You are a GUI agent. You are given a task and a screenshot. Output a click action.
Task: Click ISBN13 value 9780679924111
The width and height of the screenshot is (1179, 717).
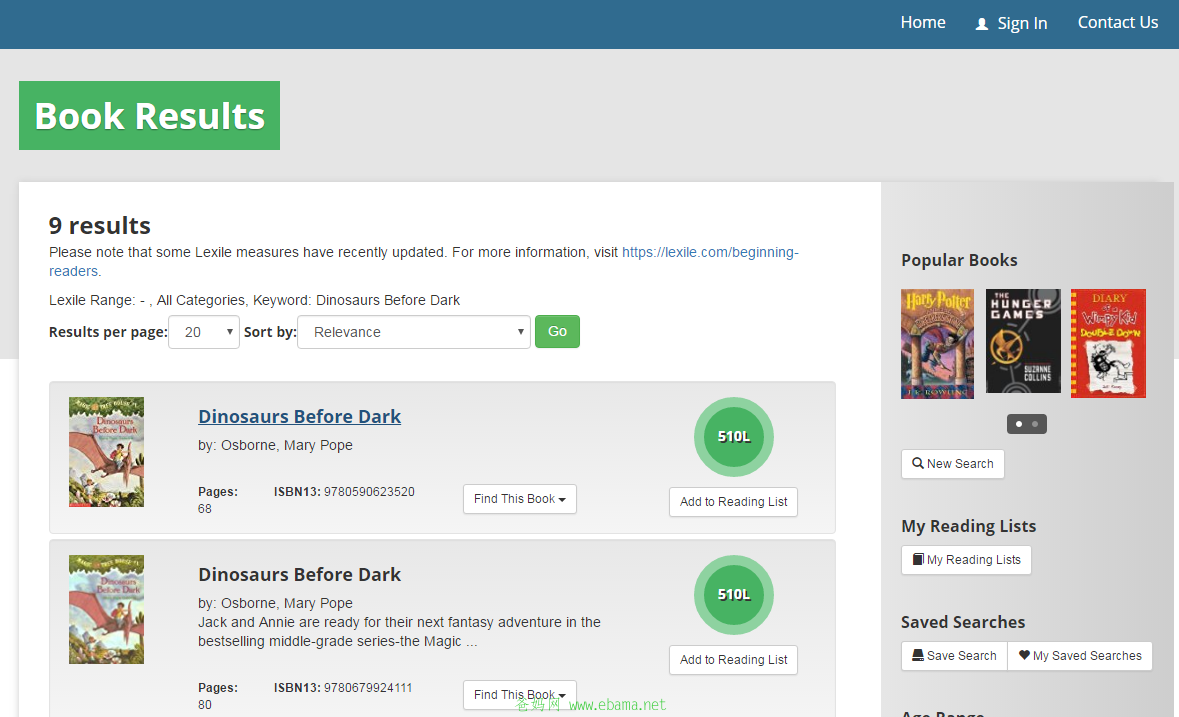pyautogui.click(x=368, y=688)
